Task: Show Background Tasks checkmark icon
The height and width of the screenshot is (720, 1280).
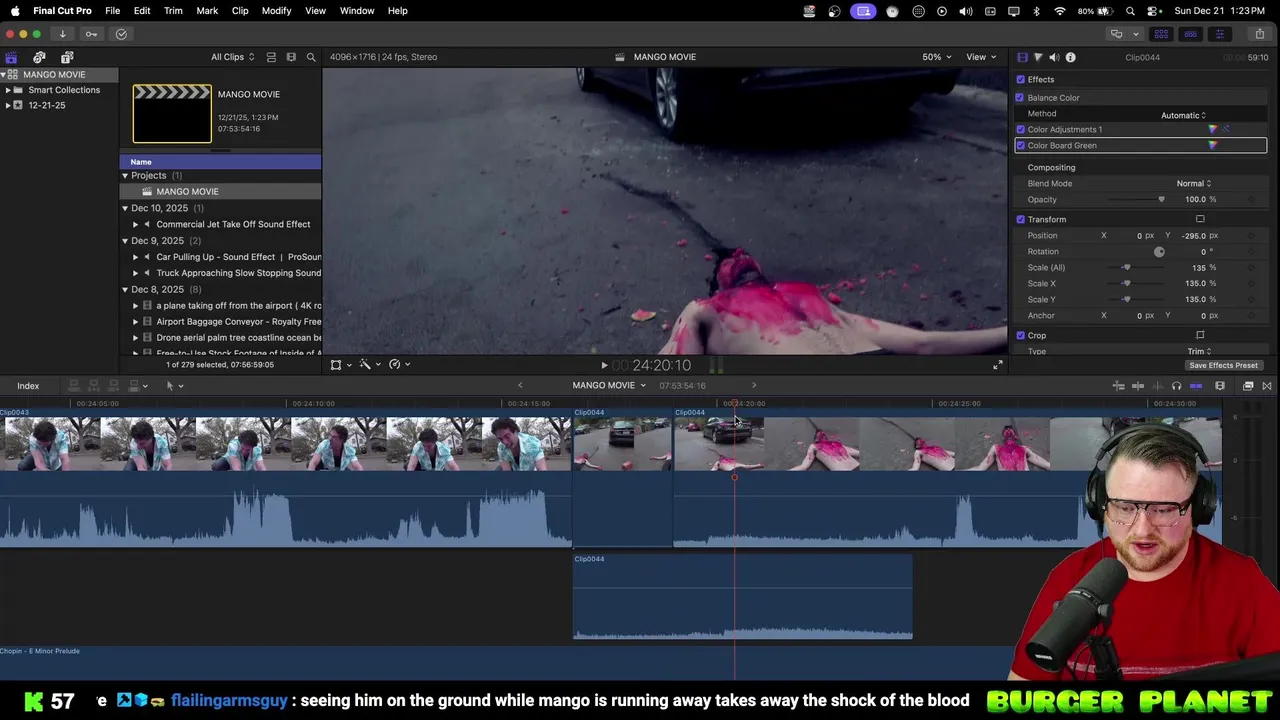Action: [121, 34]
